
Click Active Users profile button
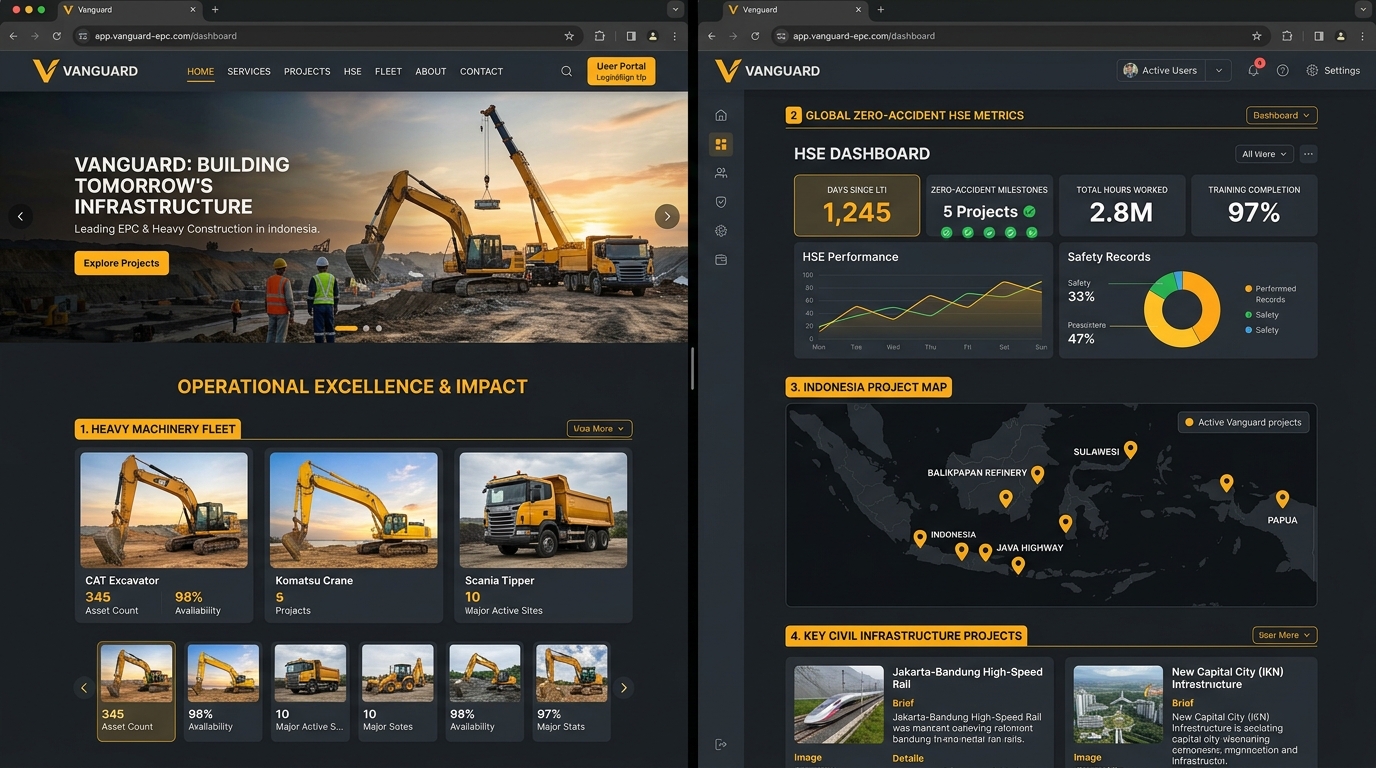point(1161,71)
